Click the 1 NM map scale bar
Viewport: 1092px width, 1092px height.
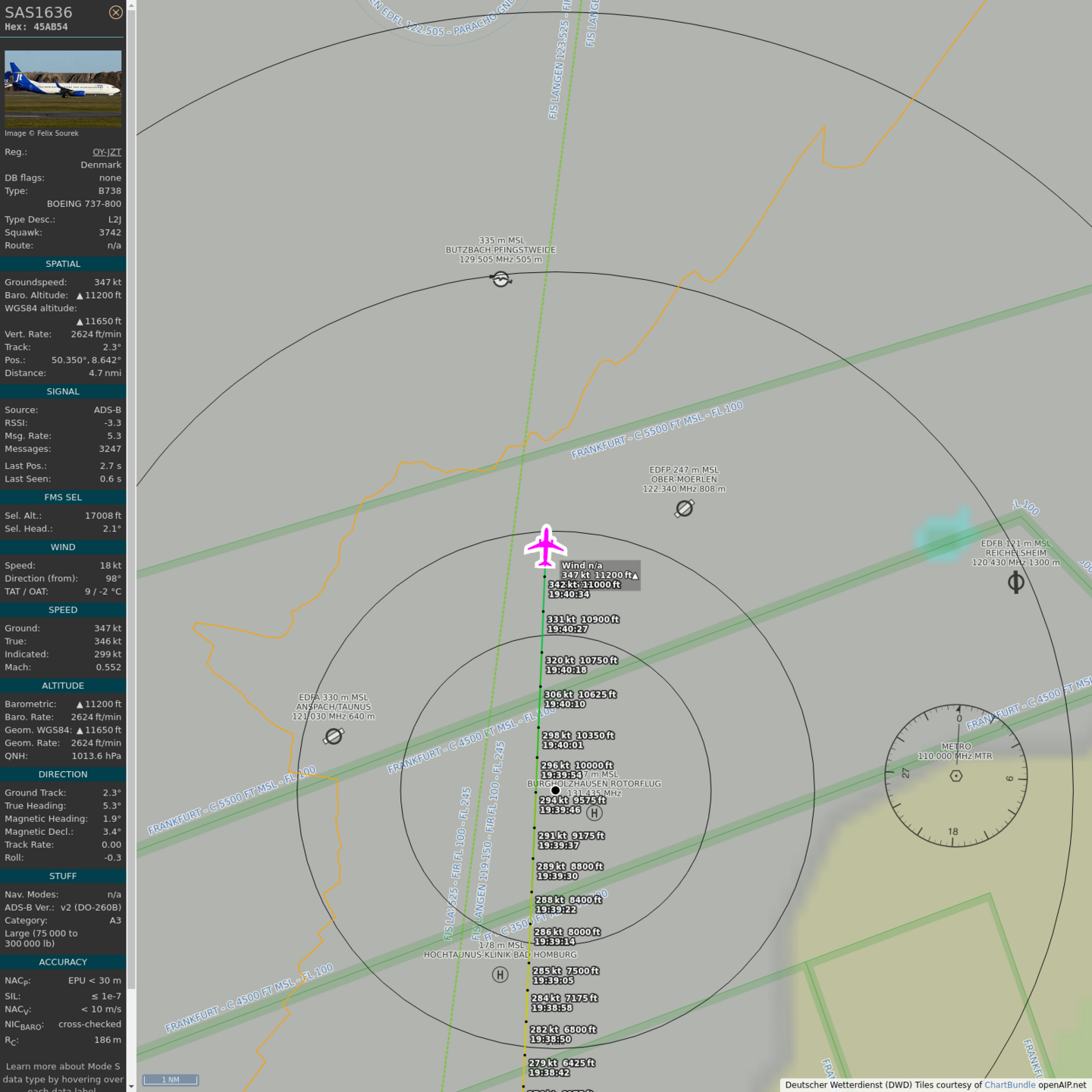click(x=171, y=1080)
